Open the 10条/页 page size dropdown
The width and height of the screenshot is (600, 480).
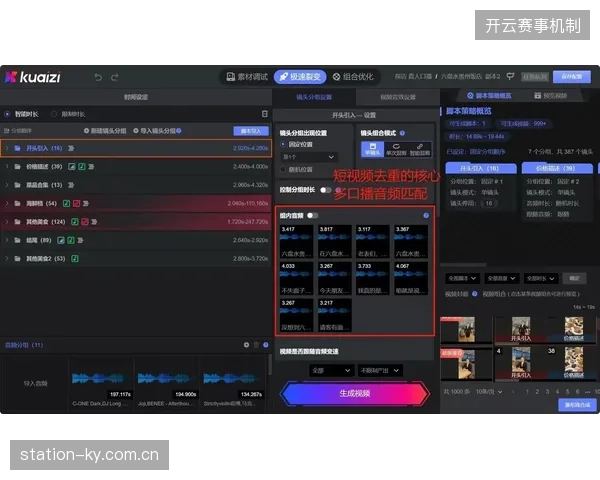489,392
